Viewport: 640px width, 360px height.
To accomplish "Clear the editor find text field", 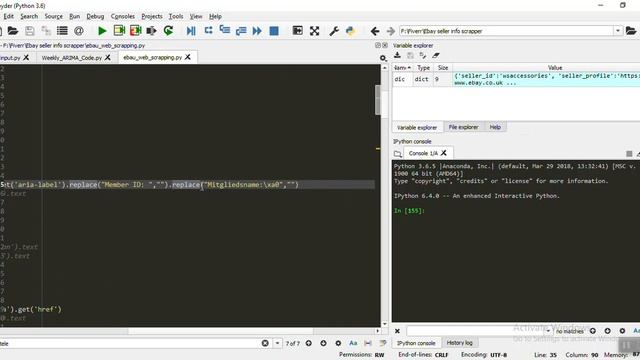I will click(x=265, y=343).
